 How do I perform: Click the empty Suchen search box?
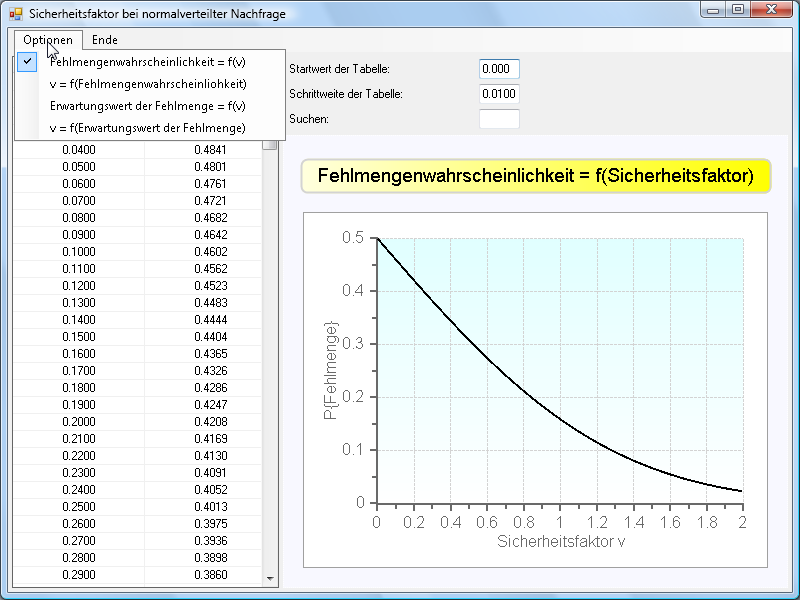click(499, 119)
